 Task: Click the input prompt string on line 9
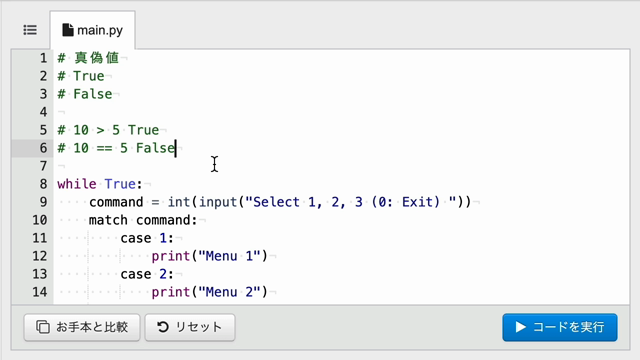[351, 202]
